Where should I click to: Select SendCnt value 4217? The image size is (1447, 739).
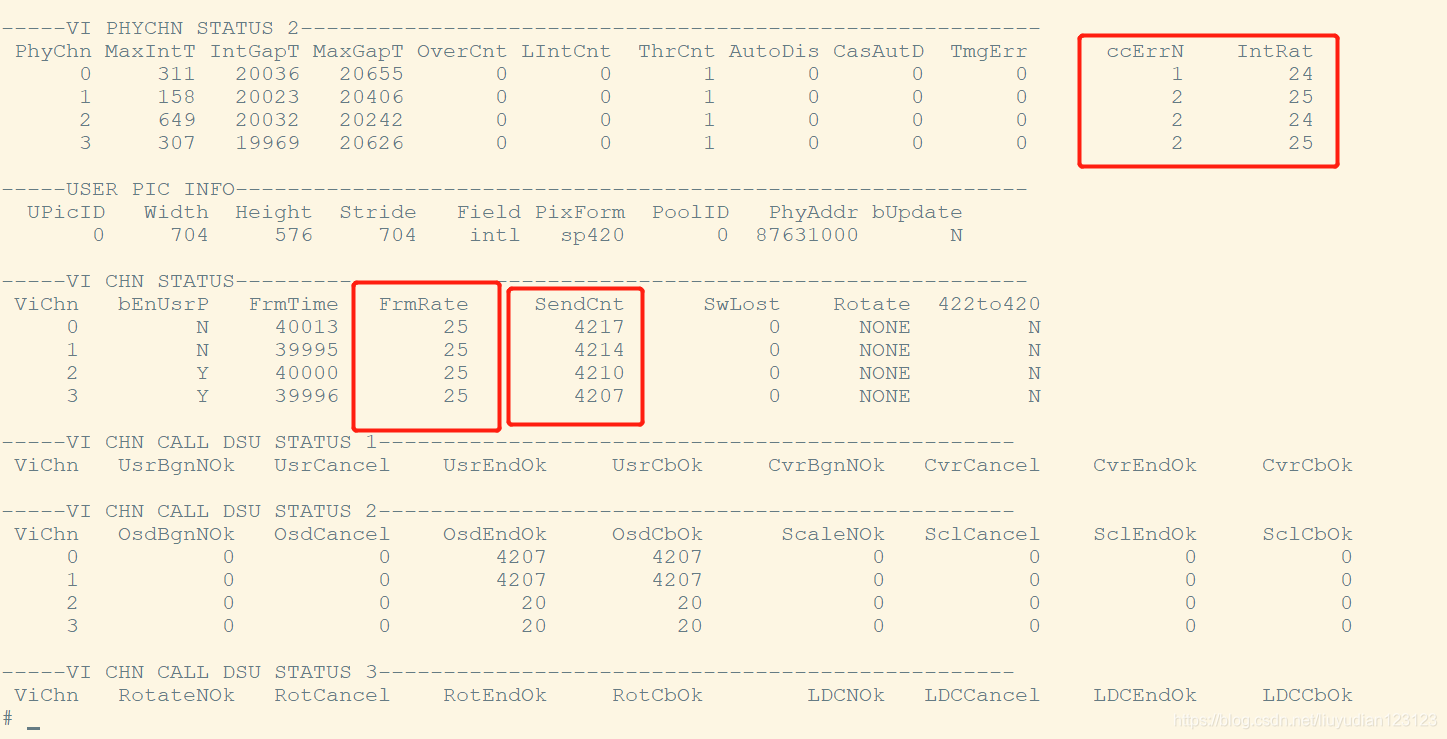(x=599, y=327)
